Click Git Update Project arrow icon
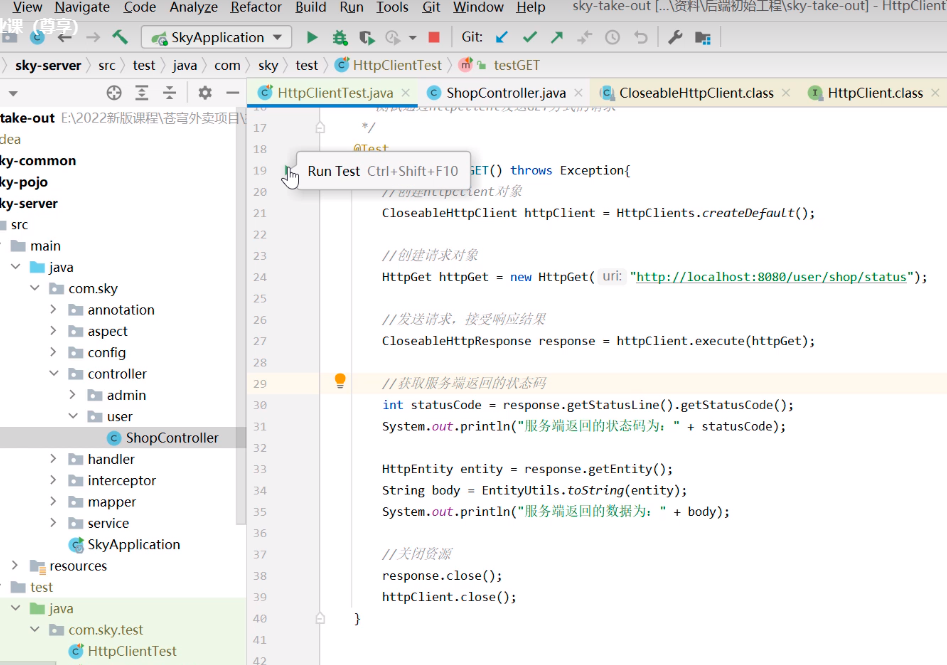This screenshot has height=665, width=947. tap(502, 37)
